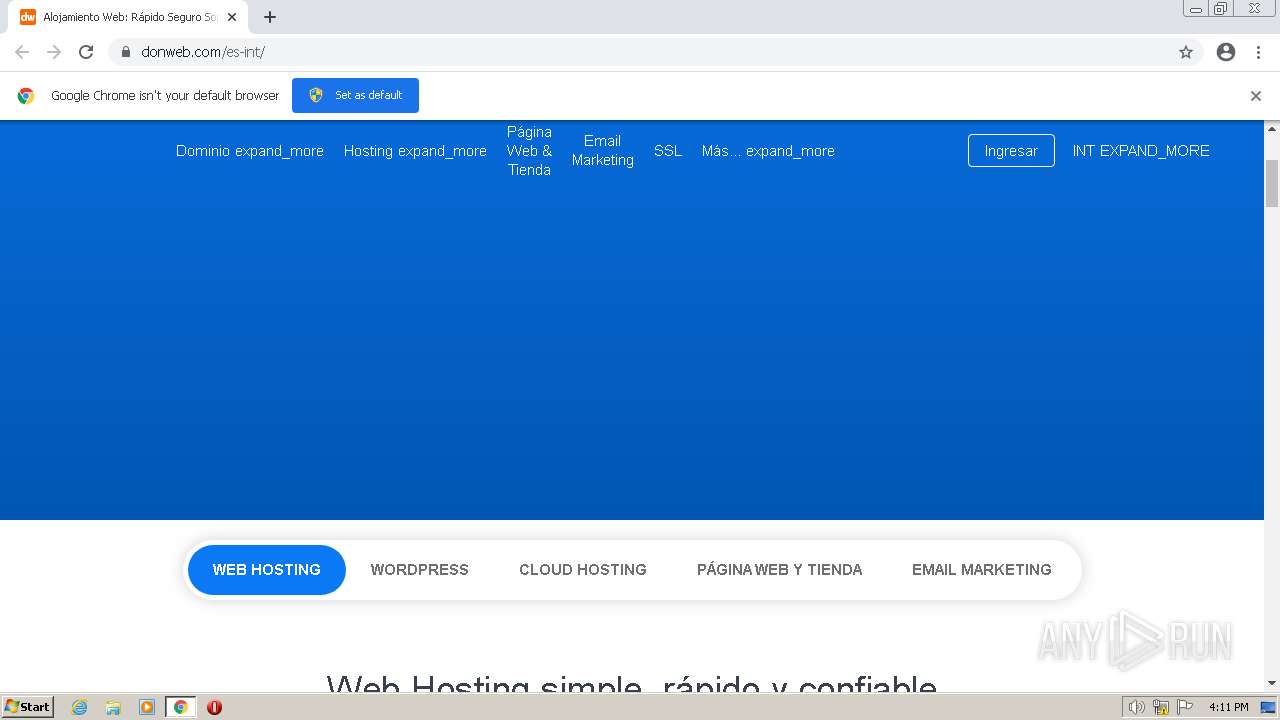Expand the INT region selector
This screenshot has width=1280, height=720.
[x=1141, y=151]
